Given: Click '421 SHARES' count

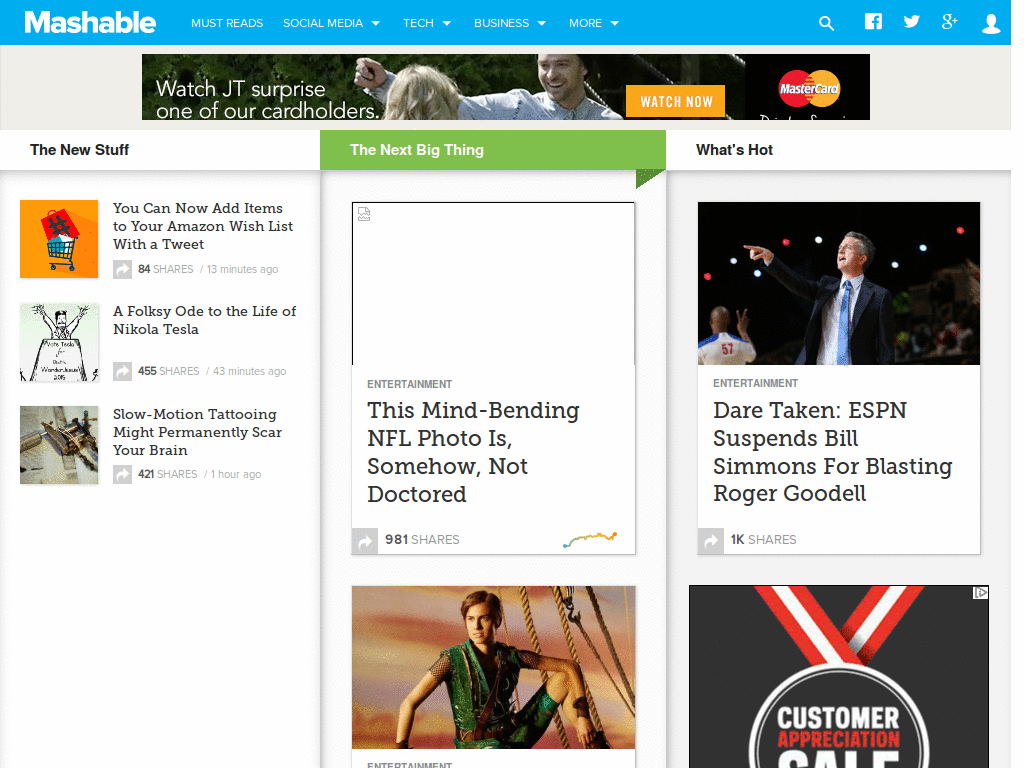Looking at the screenshot, I should [167, 474].
